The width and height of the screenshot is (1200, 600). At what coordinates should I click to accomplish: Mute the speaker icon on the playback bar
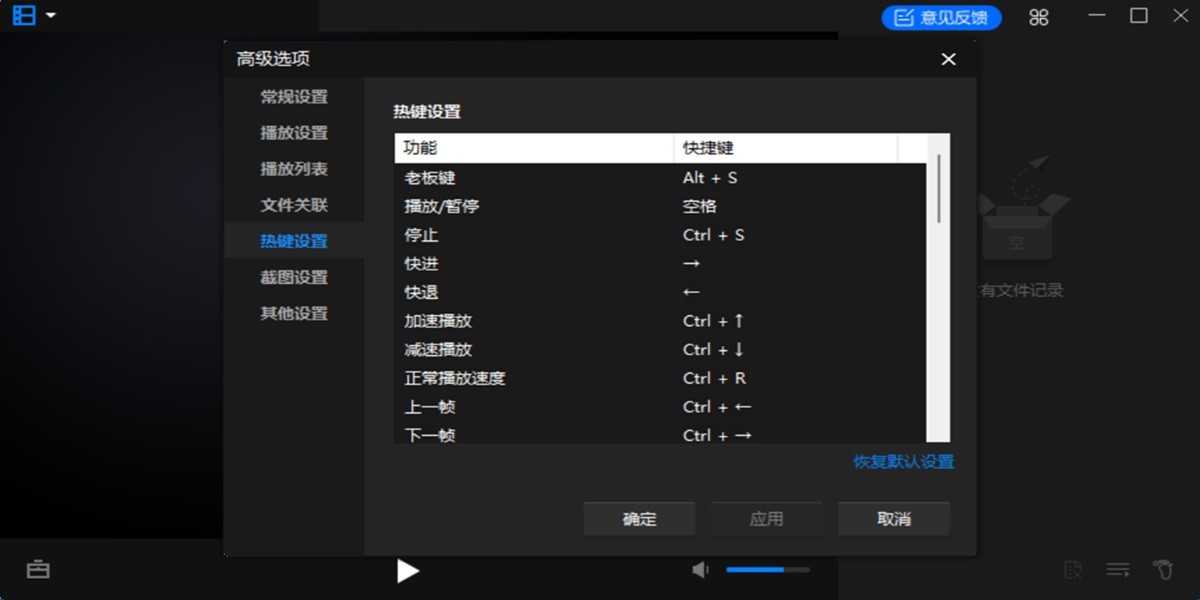coord(700,569)
